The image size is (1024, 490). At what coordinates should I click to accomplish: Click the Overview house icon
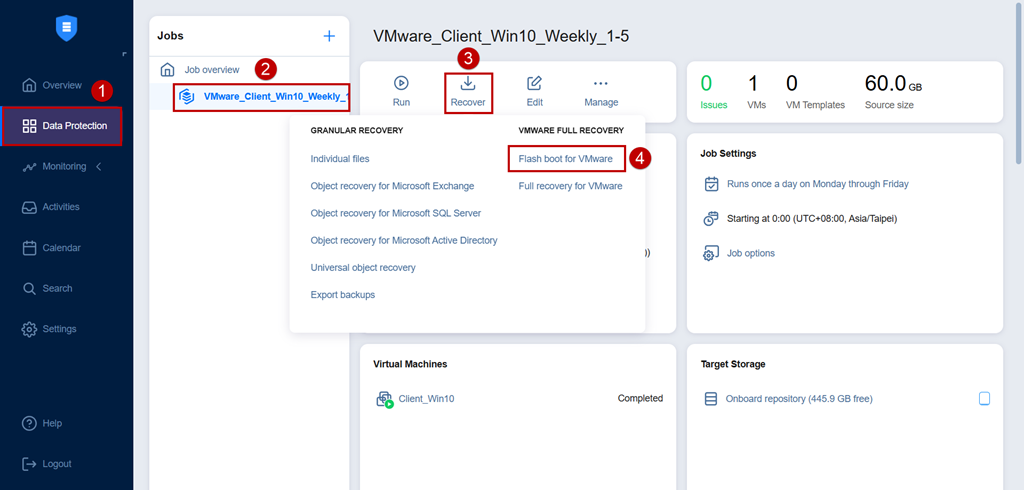pyautogui.click(x=29, y=85)
